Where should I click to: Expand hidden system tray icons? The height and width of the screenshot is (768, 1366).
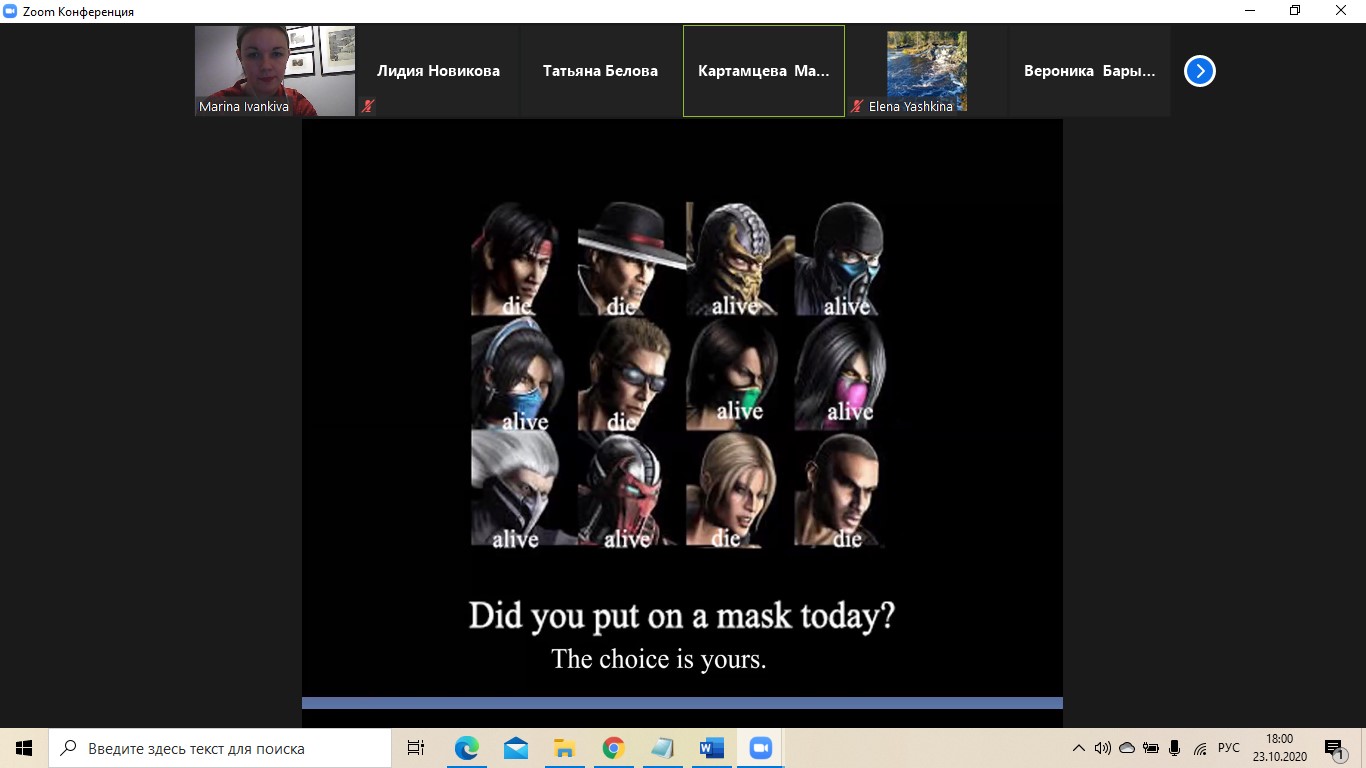(x=1078, y=748)
